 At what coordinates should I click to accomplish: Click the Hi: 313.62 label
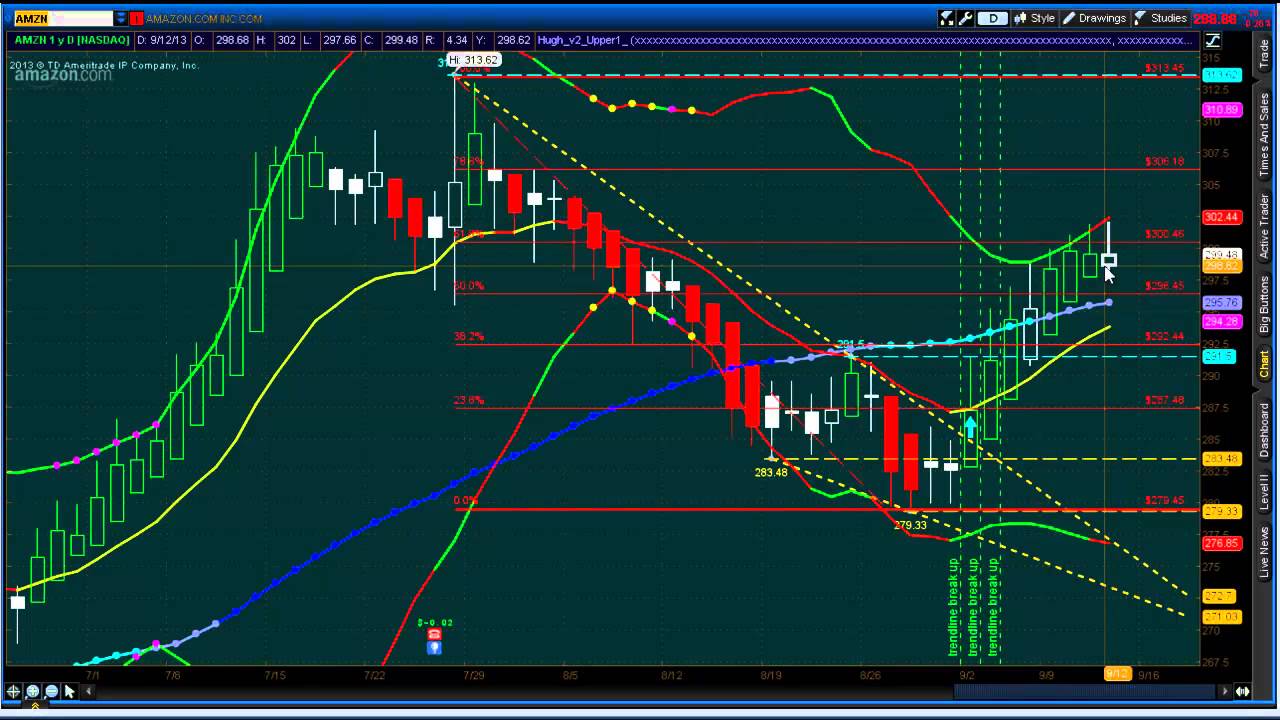(475, 60)
